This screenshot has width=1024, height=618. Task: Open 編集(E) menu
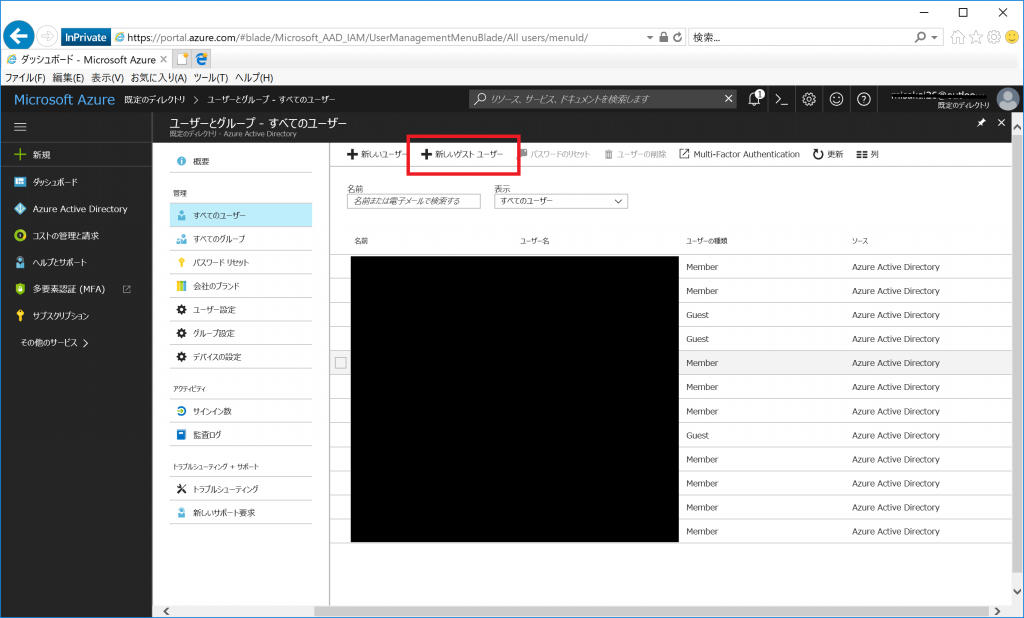coord(69,78)
